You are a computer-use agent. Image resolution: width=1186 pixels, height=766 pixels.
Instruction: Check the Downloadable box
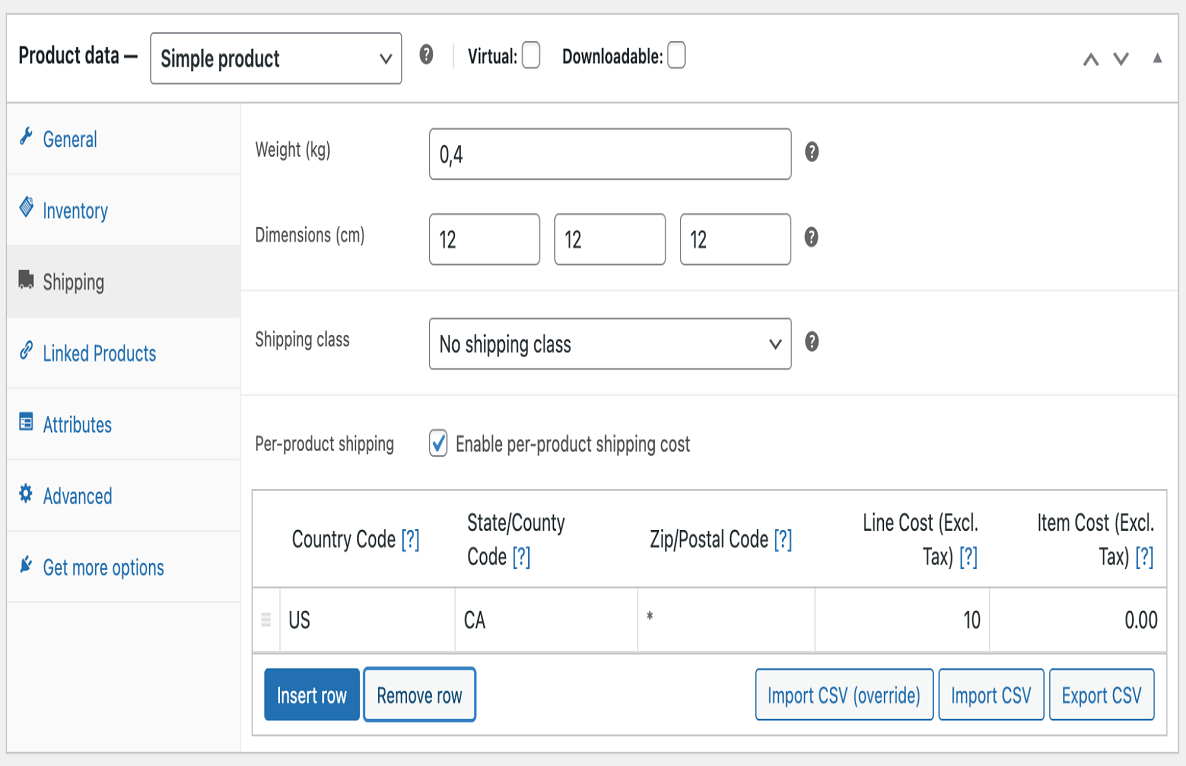(676, 56)
